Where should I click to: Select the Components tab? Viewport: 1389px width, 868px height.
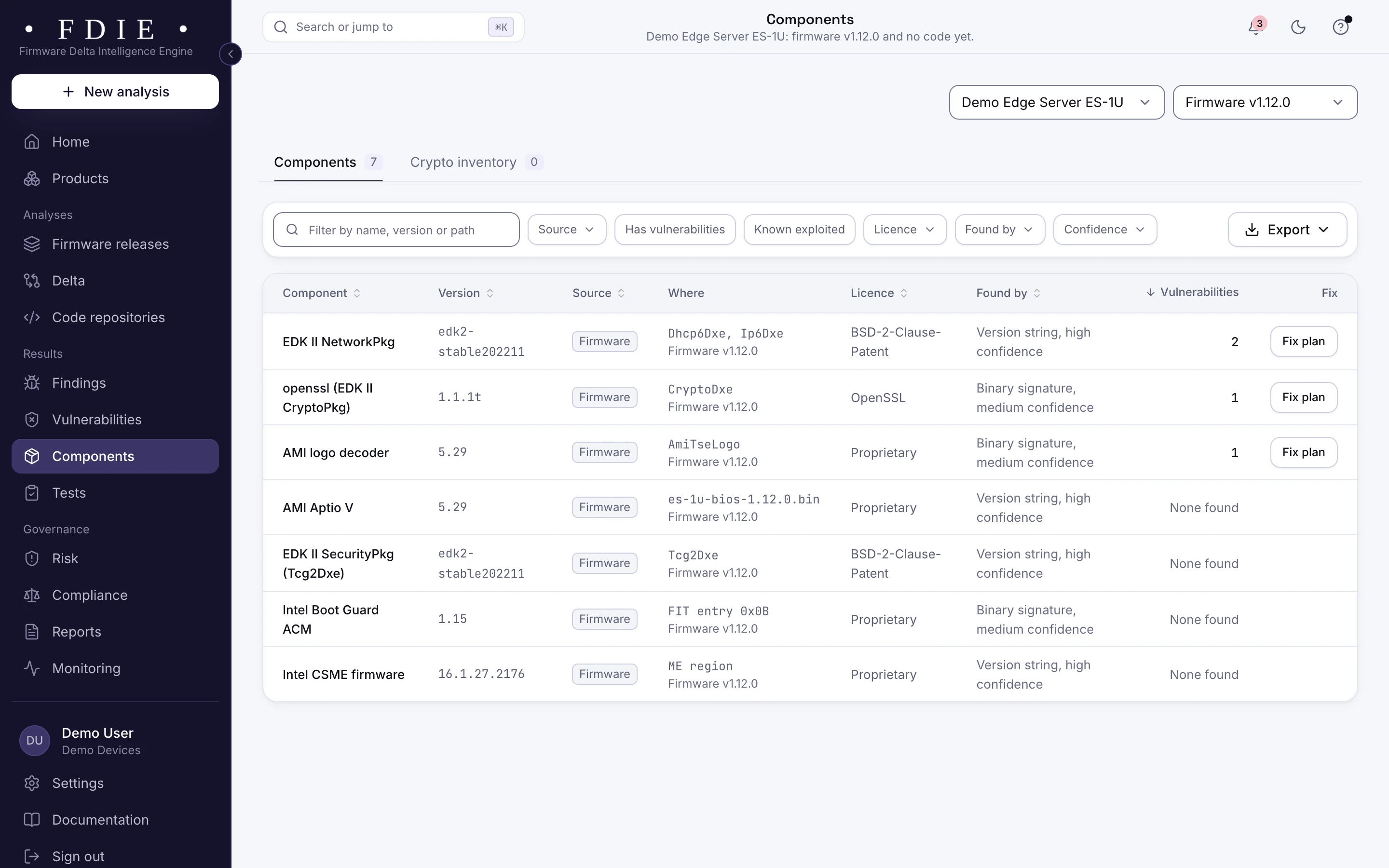coord(328,163)
